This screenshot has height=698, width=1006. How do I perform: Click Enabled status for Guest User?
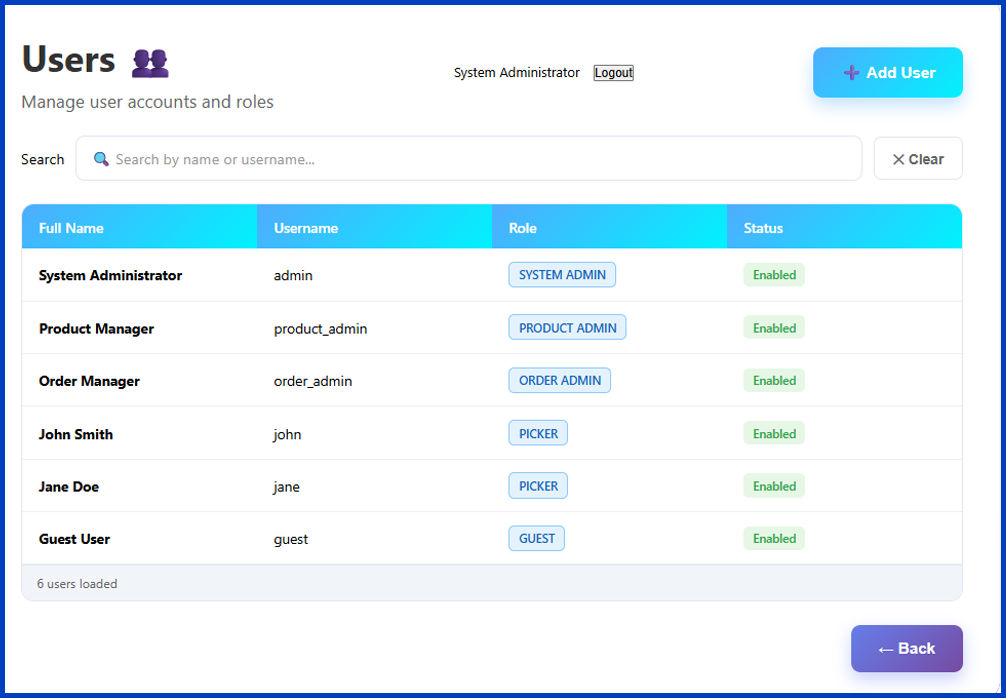pos(774,538)
